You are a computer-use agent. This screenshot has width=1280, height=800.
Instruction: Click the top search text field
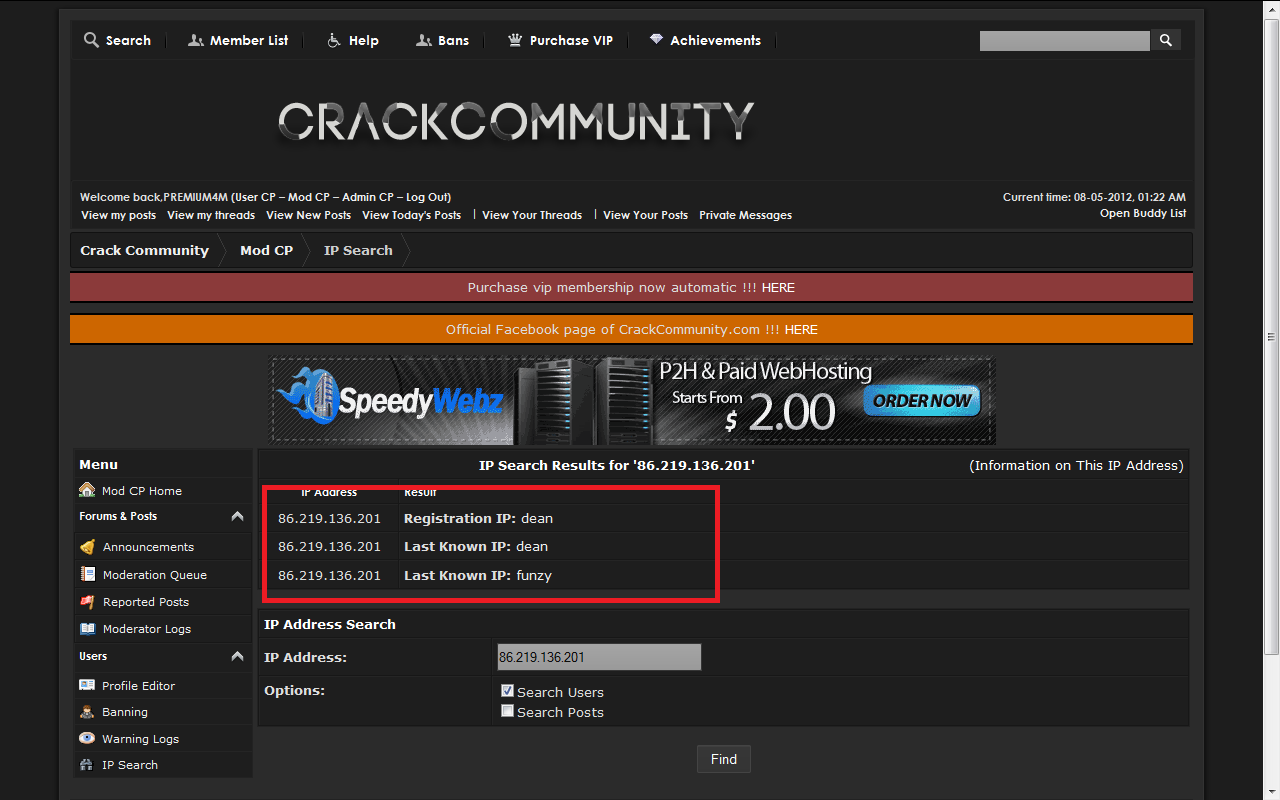1065,40
